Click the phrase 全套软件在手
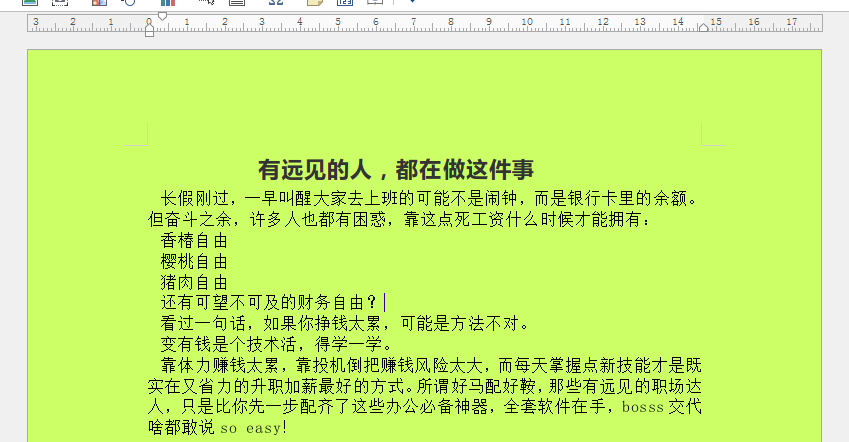This screenshot has width=849, height=442. pyautogui.click(x=554, y=407)
